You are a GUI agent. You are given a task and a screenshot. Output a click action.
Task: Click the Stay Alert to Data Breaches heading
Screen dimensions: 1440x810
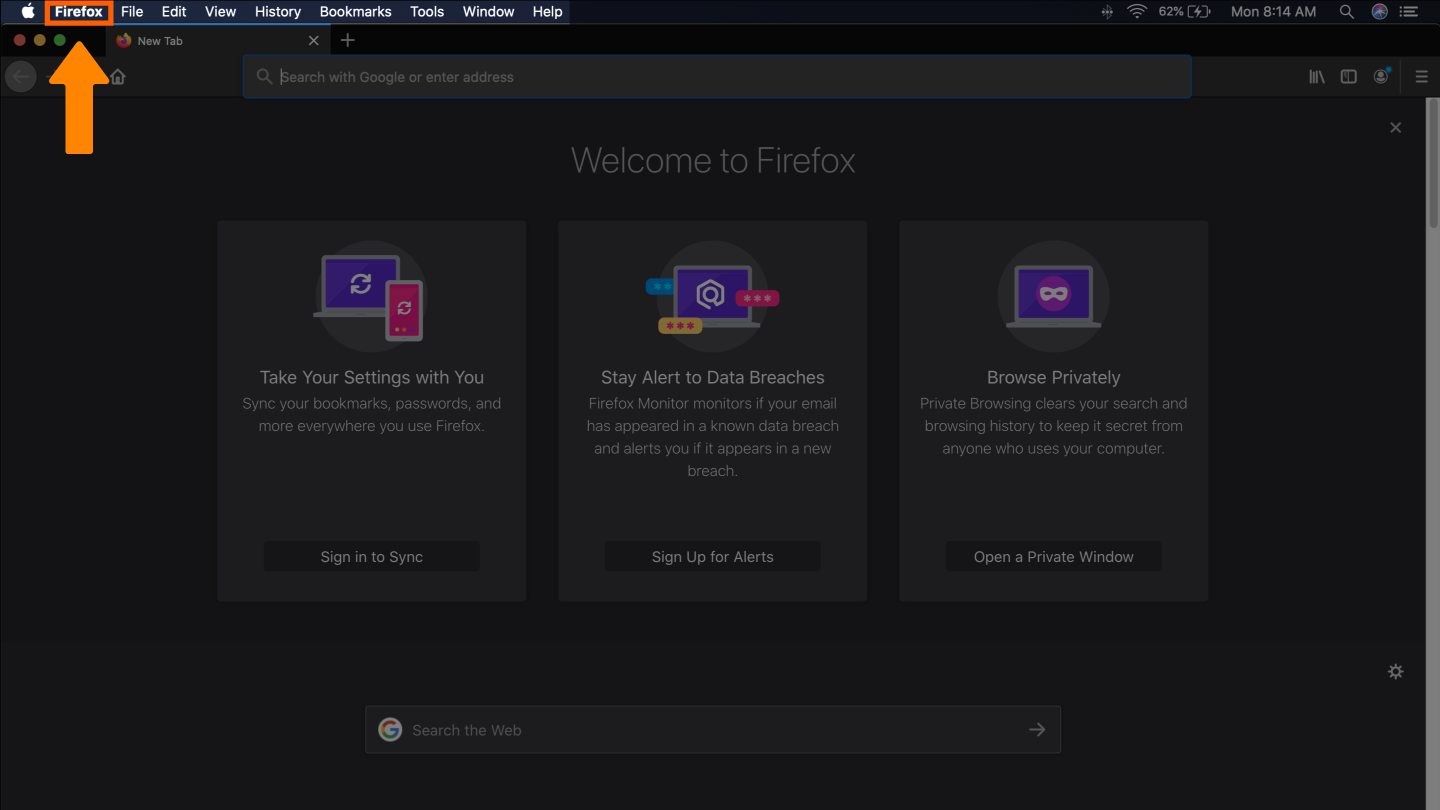point(713,378)
